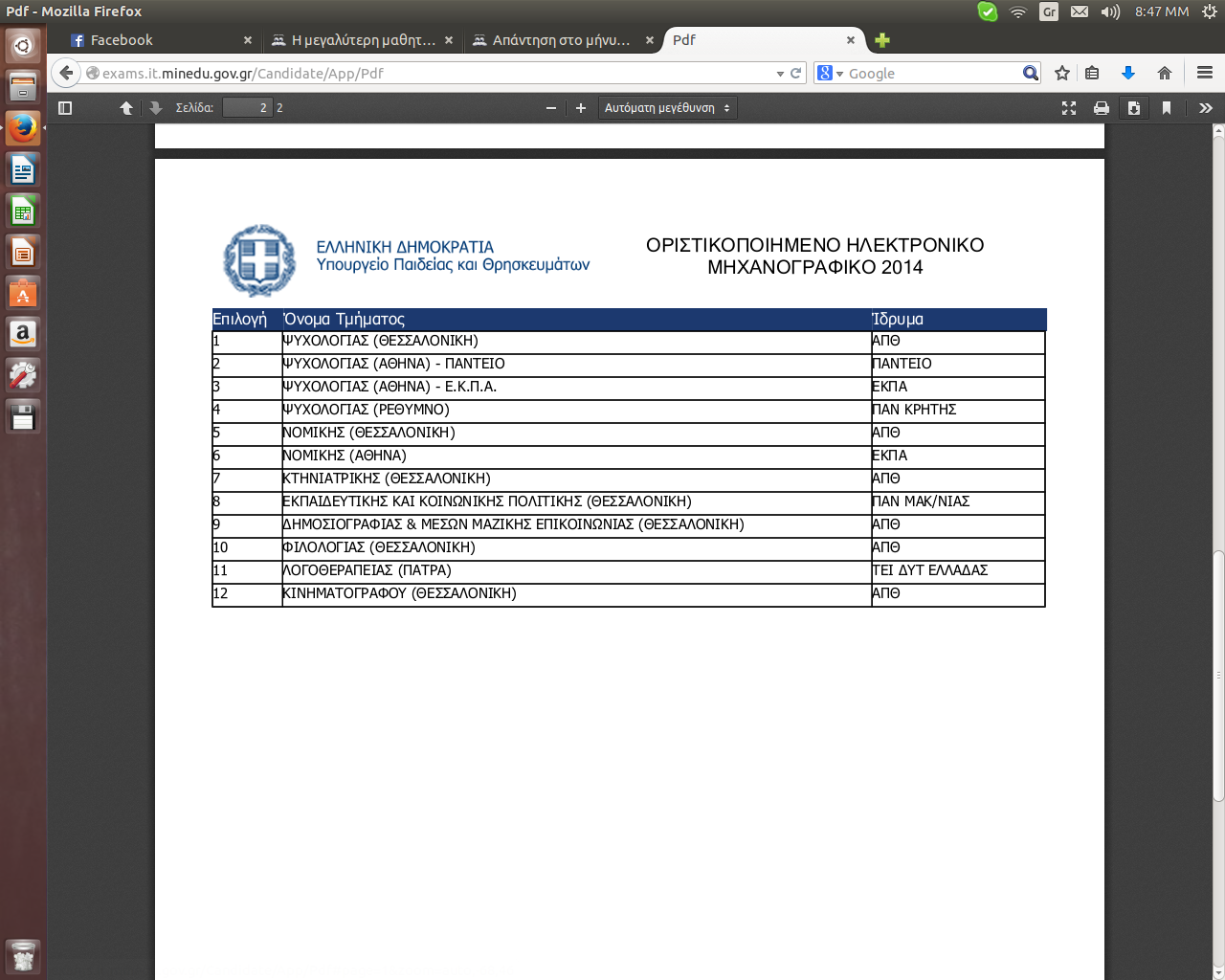
Task: Go to previous PDF page
Action: tap(126, 108)
